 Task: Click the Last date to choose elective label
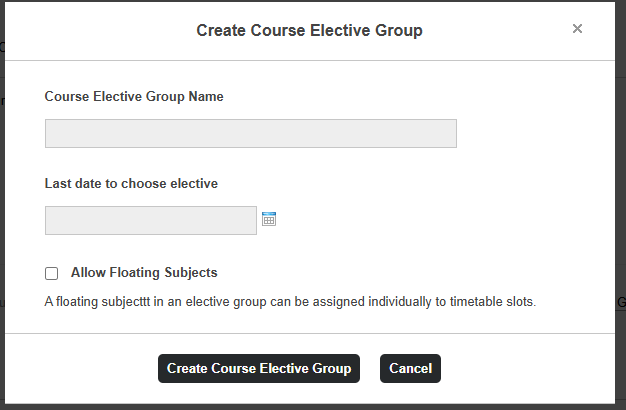tap(131, 183)
